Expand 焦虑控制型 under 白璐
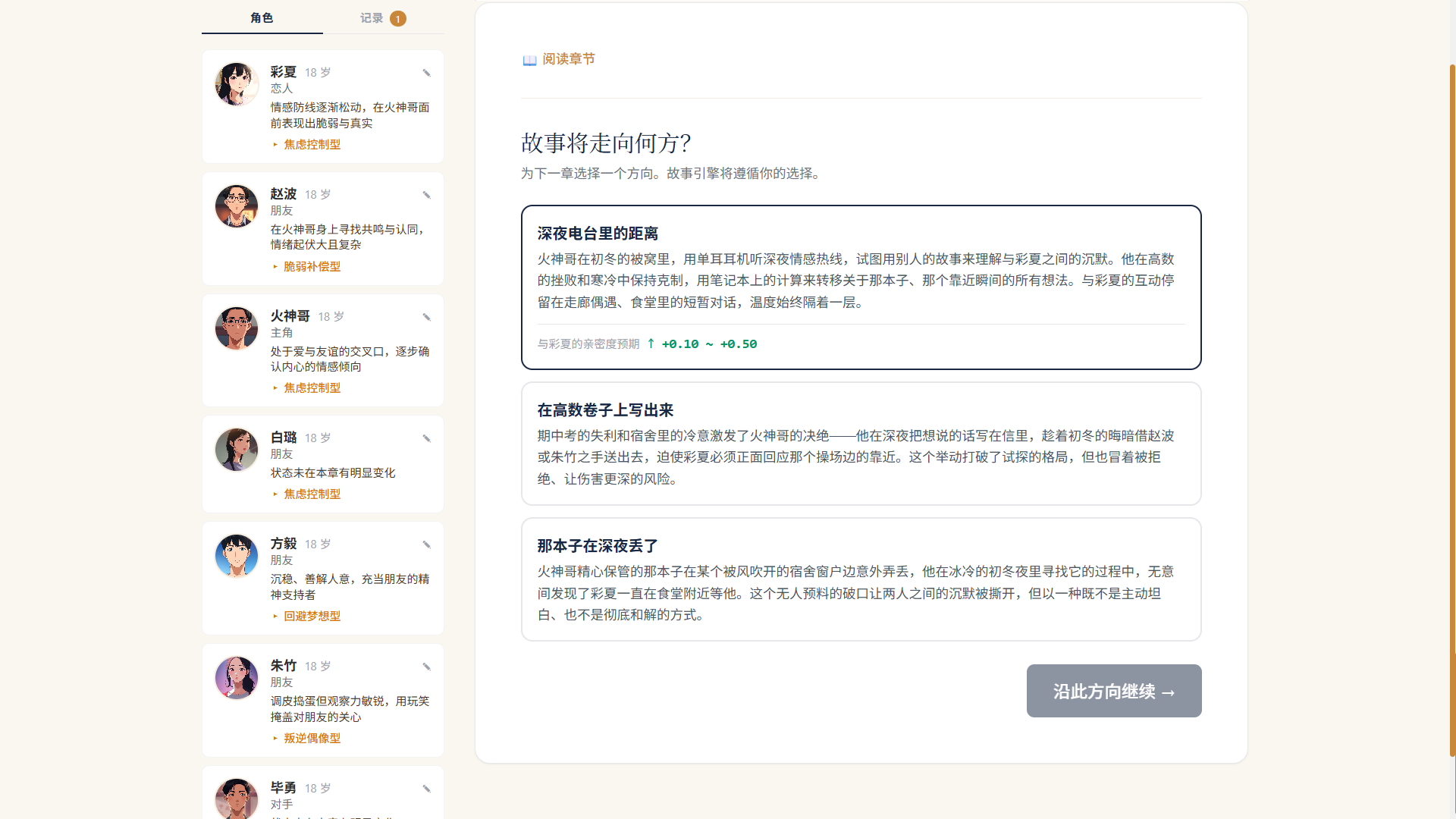 [x=306, y=494]
